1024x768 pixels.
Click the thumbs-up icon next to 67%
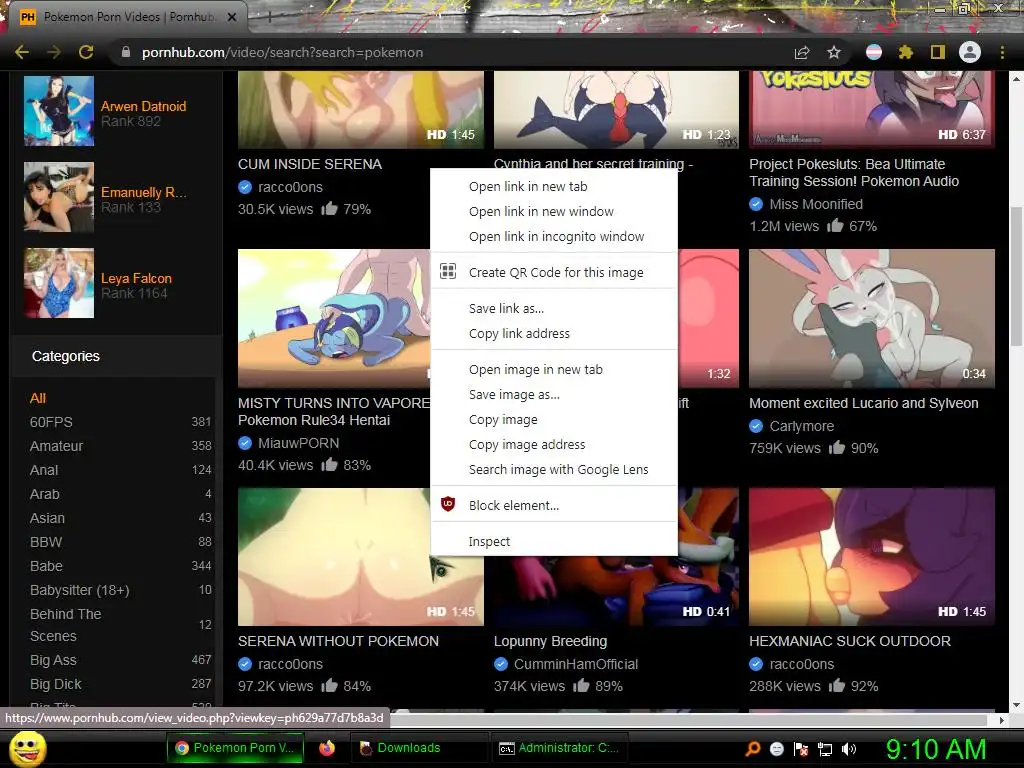click(835, 225)
